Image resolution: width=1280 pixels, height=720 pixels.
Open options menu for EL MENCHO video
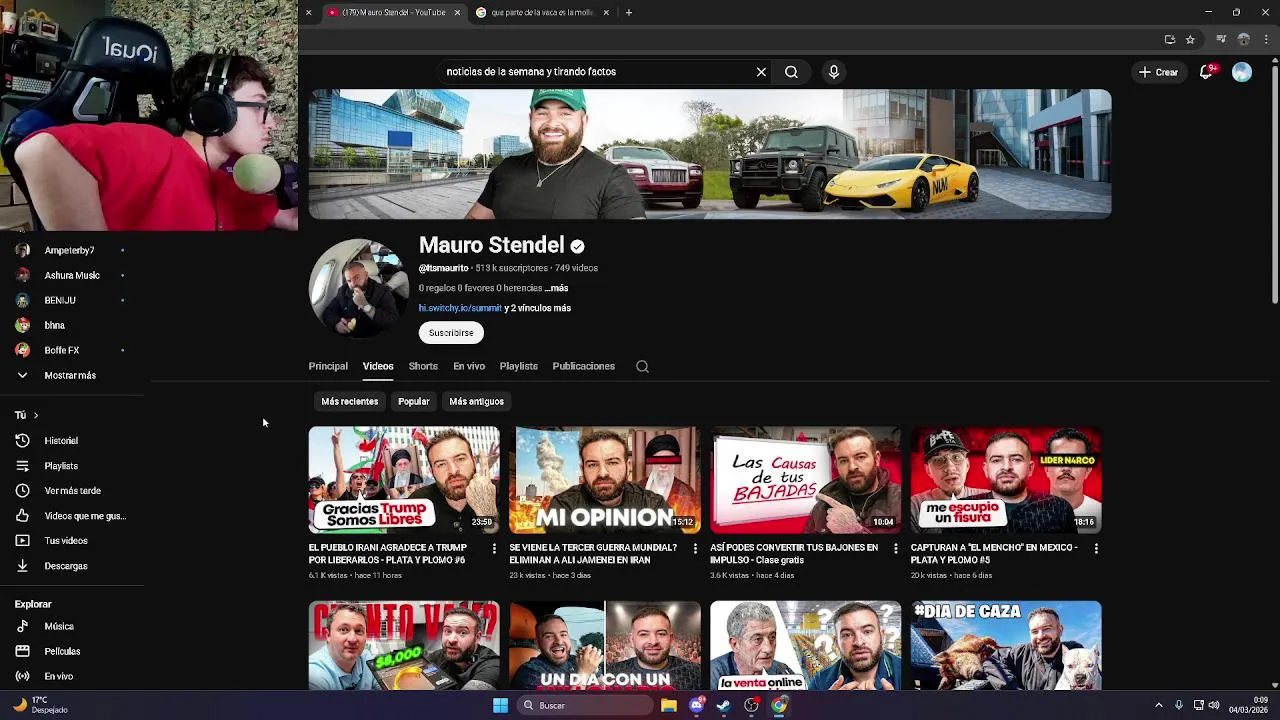click(1096, 549)
